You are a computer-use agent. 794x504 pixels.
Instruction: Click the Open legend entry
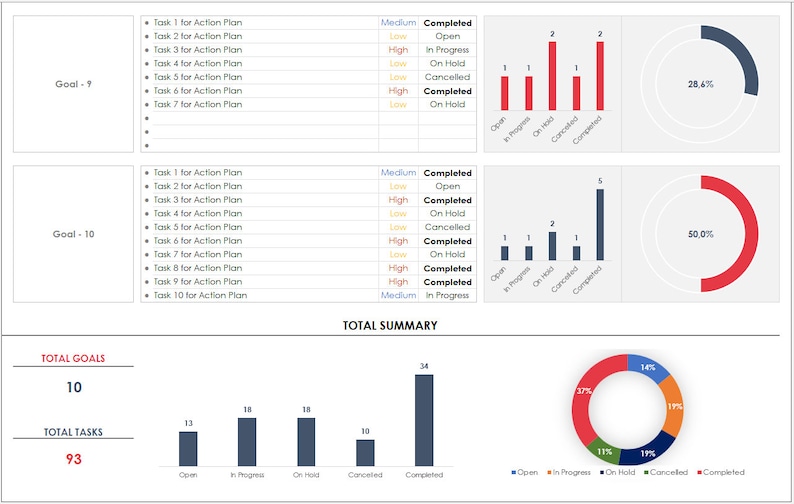pos(525,472)
